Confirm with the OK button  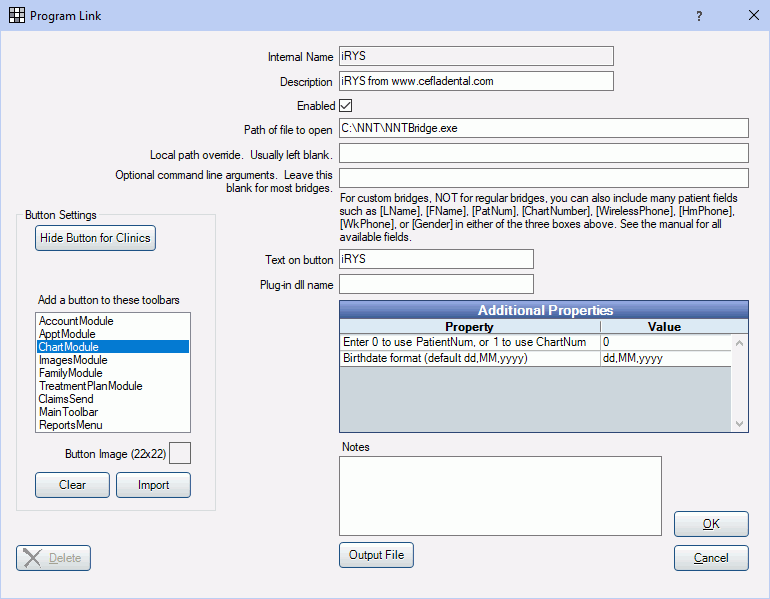tap(711, 524)
